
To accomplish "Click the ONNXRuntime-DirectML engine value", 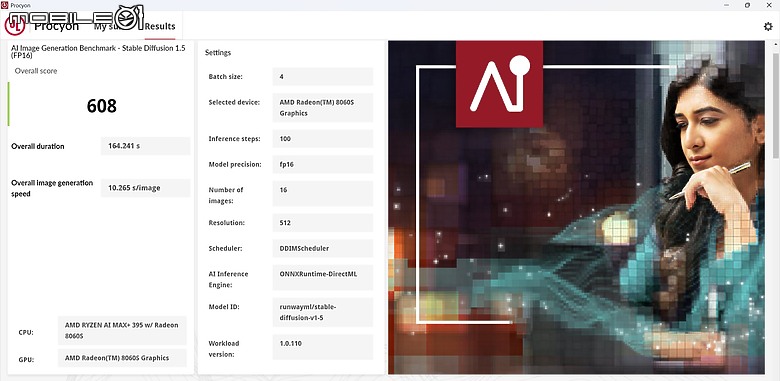I will coord(323,278).
